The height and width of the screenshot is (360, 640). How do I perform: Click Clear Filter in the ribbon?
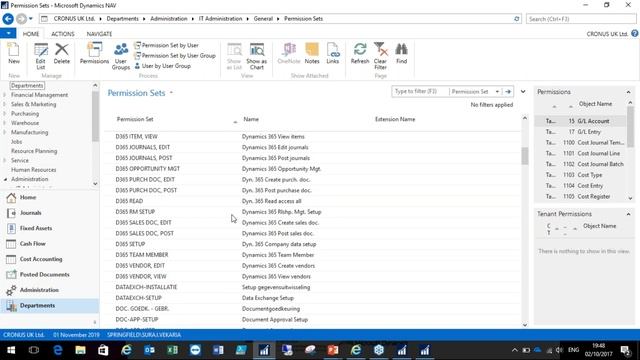click(380, 56)
